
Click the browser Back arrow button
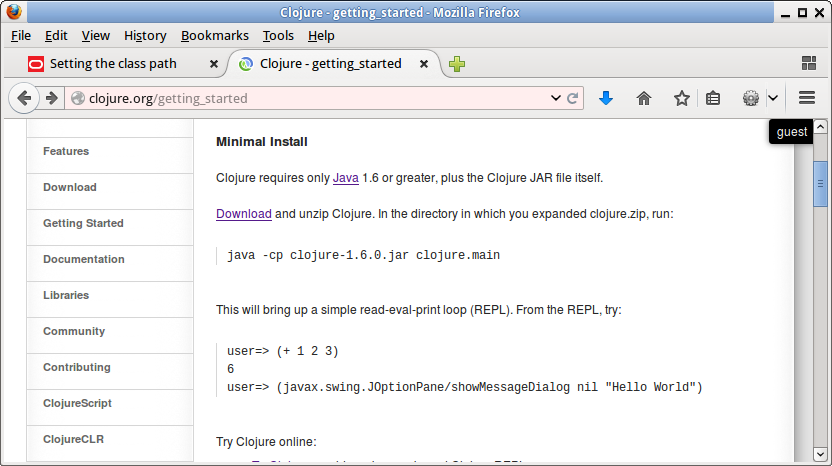click(x=24, y=98)
